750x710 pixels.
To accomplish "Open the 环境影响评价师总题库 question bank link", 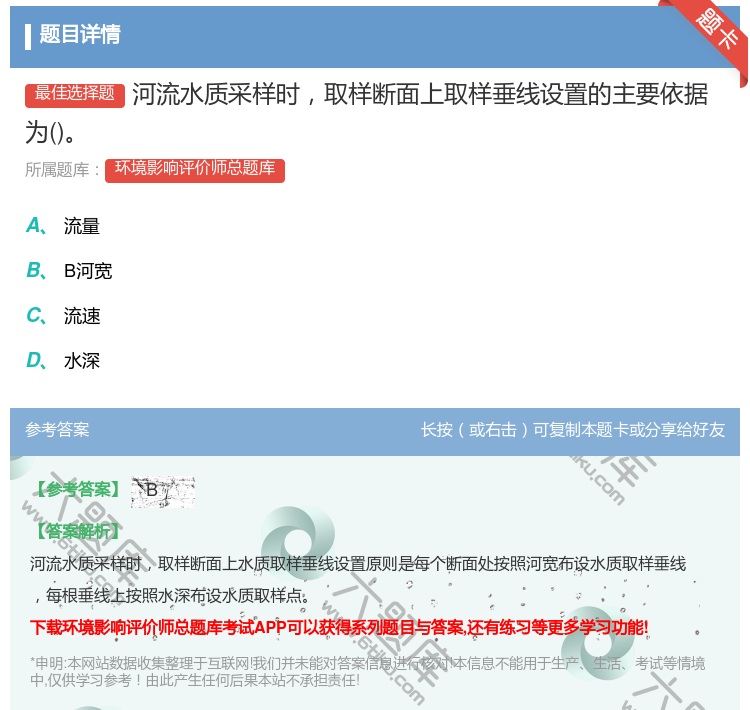I will tap(195, 170).
